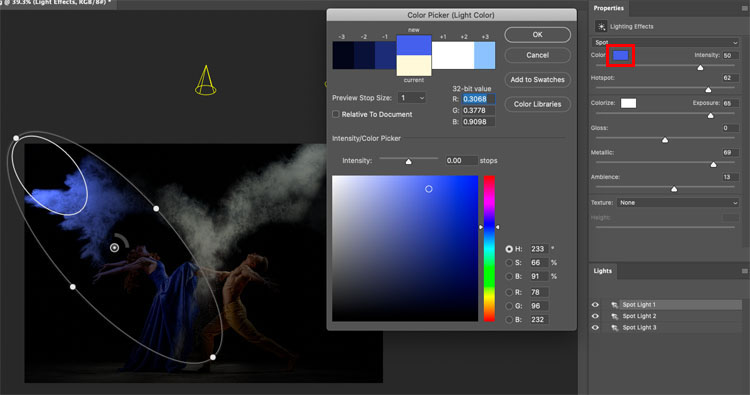Viewport: 750px width, 395px height.
Task: Click the Add to Swatches button
Action: click(x=538, y=79)
